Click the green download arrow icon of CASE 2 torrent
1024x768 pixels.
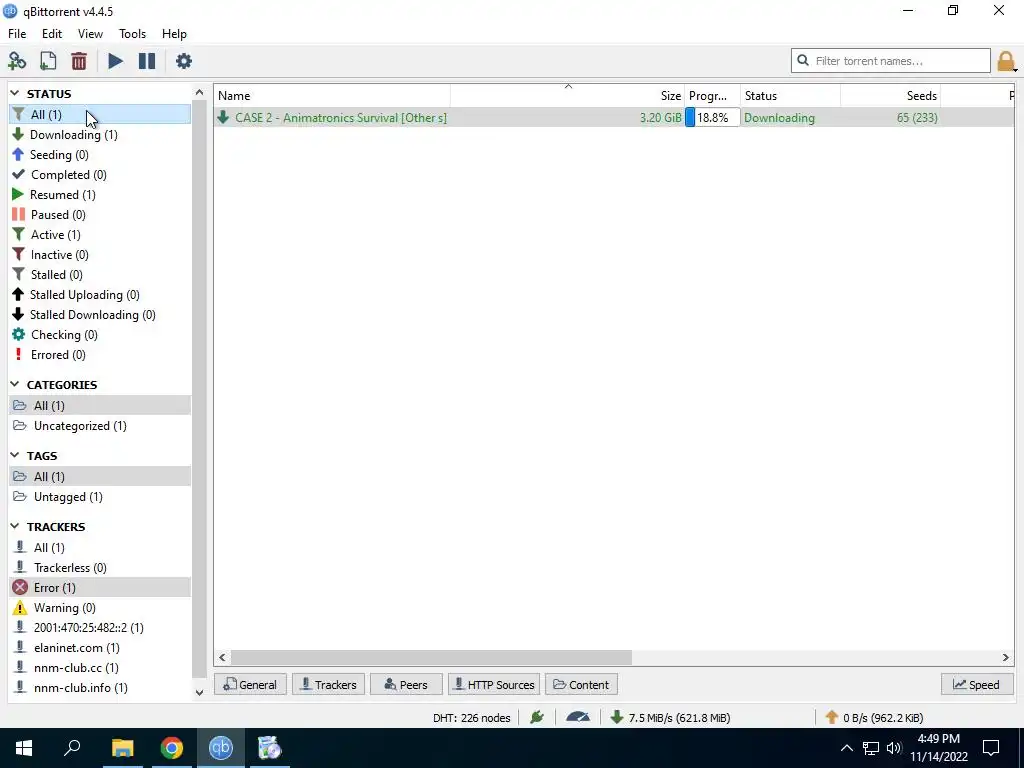[223, 117]
